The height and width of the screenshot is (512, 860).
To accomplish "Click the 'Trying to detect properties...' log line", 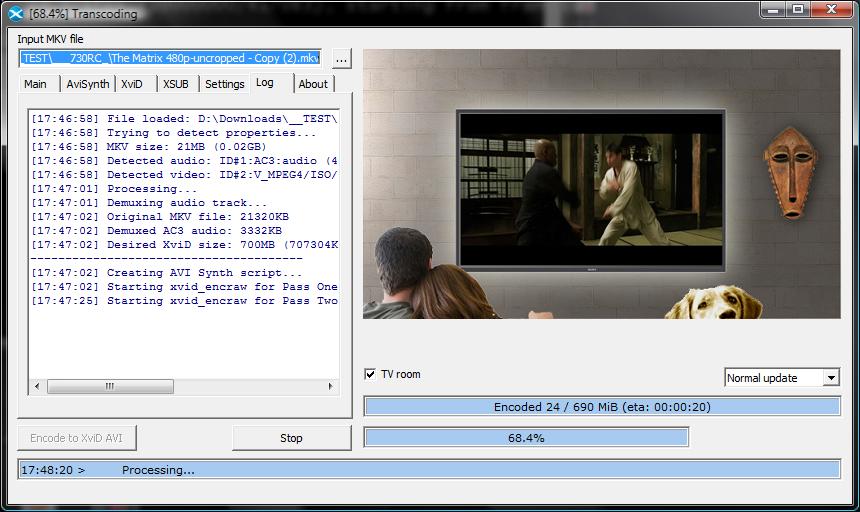I will pos(173,133).
